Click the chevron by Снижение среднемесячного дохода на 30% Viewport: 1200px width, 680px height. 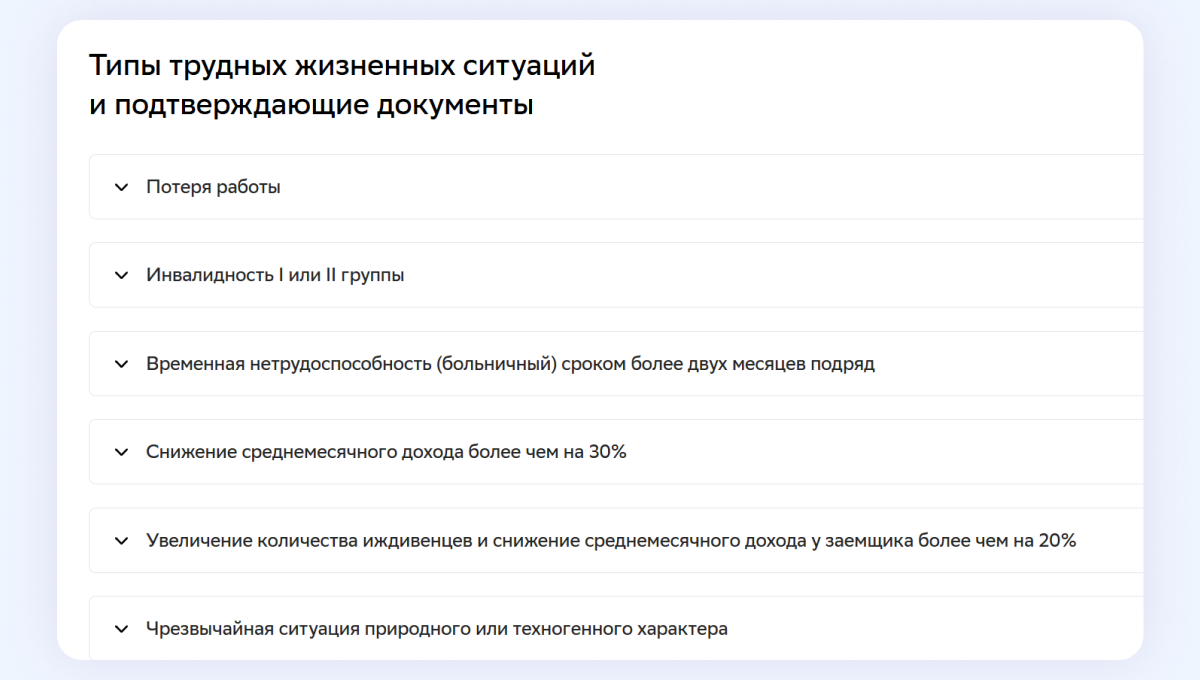[121, 452]
